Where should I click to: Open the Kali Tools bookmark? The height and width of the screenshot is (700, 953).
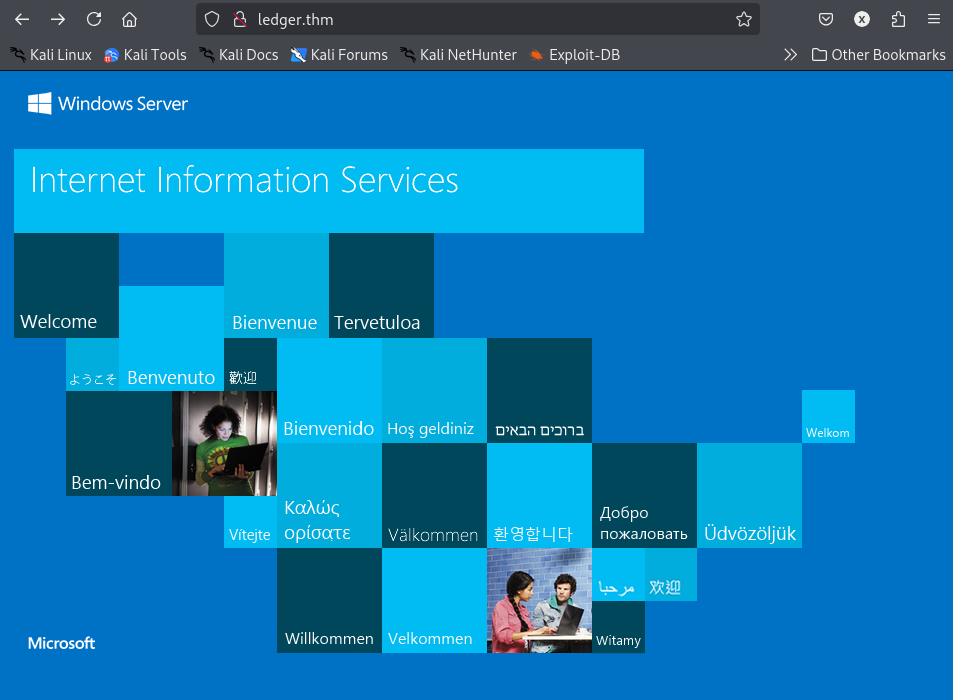click(x=145, y=55)
